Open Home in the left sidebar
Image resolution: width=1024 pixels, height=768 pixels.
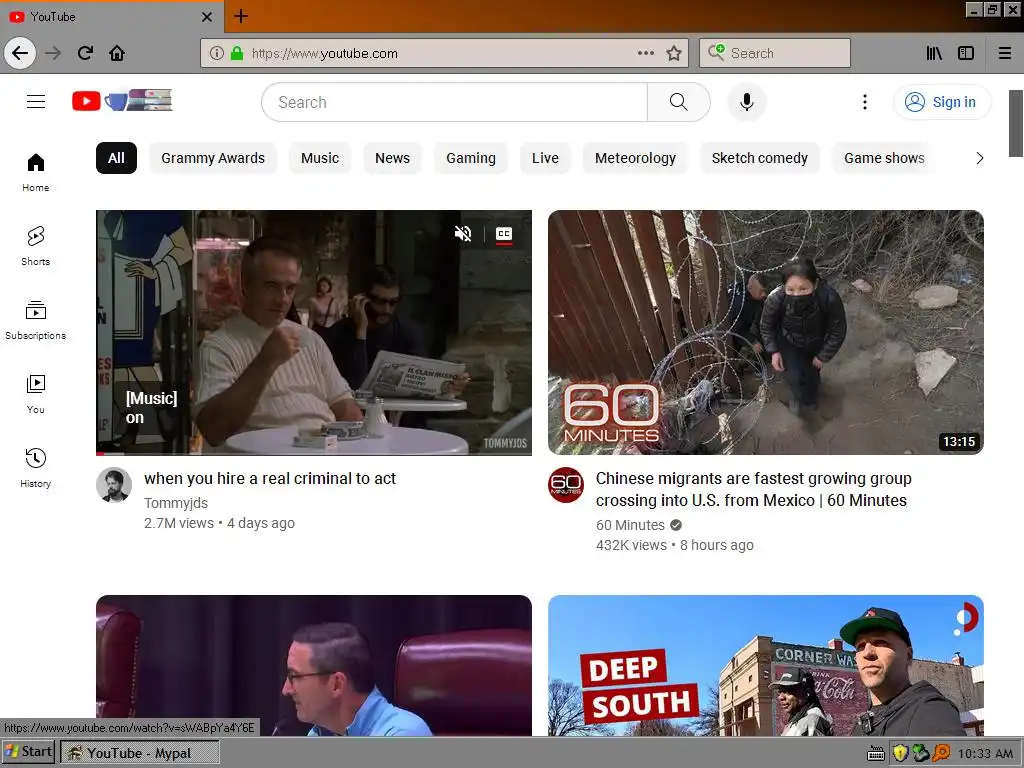tap(36, 172)
